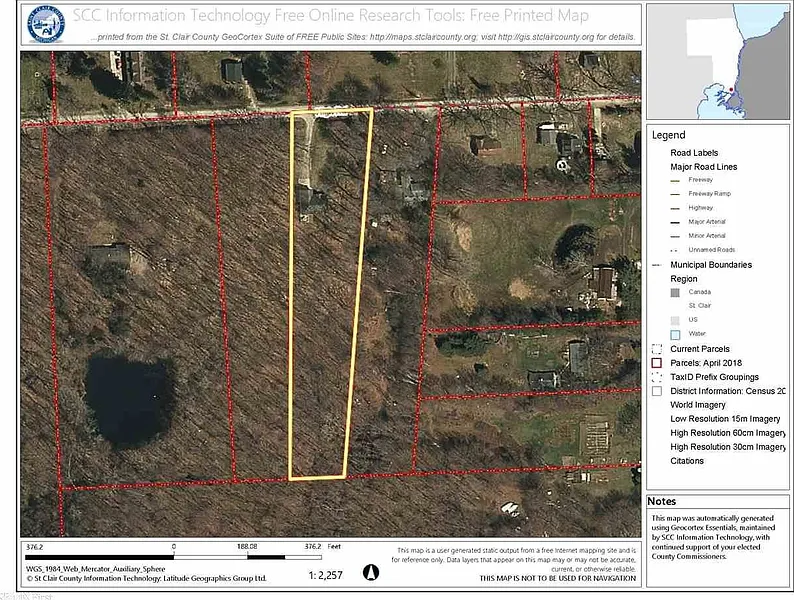This screenshot has height=600, width=794.
Task: Click the 'Parcels: April 2018' legend label
Action: pyautogui.click(x=706, y=363)
